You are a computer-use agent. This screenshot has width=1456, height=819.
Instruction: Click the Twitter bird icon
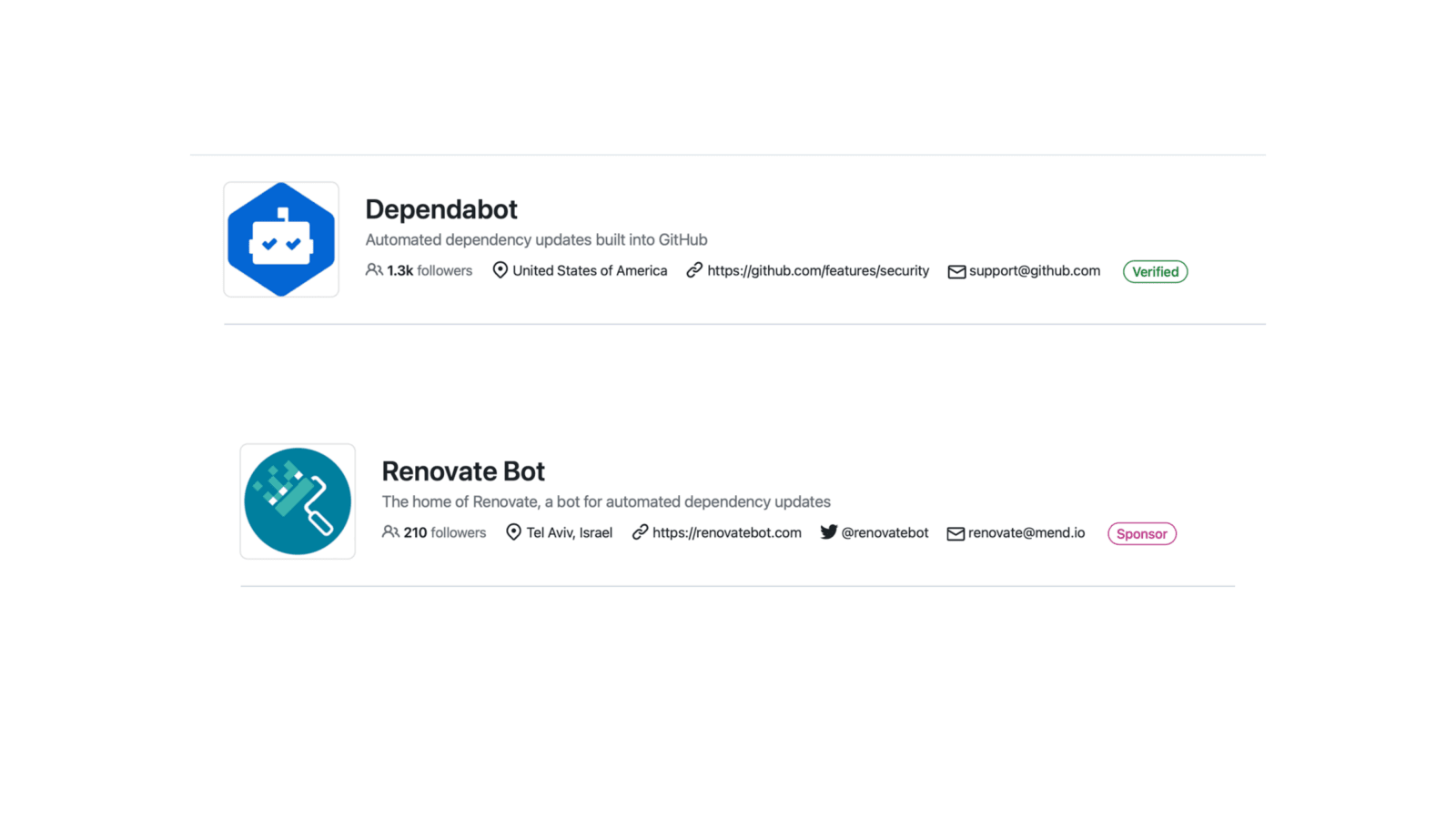click(x=828, y=532)
